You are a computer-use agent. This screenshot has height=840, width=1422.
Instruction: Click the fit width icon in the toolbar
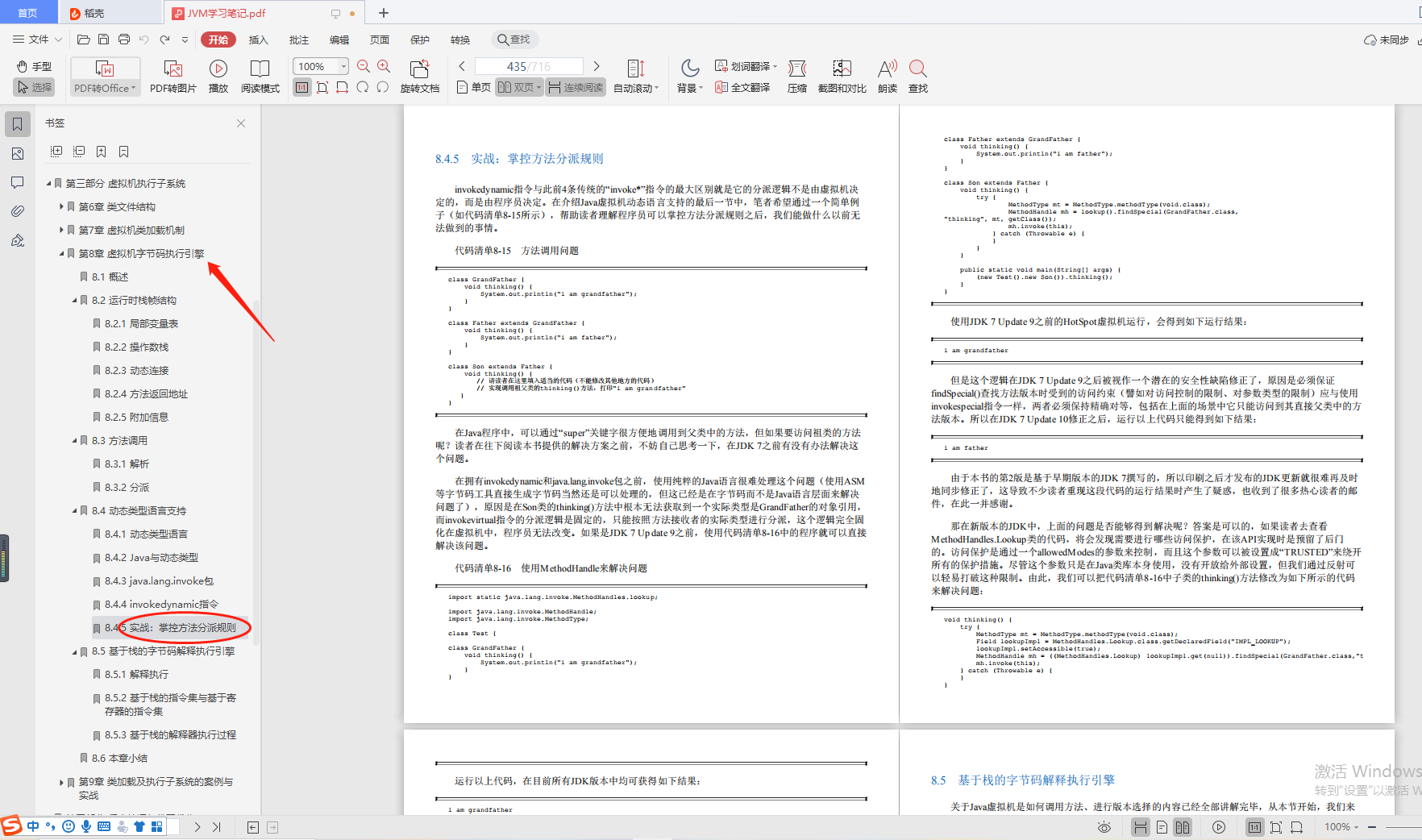(342, 87)
